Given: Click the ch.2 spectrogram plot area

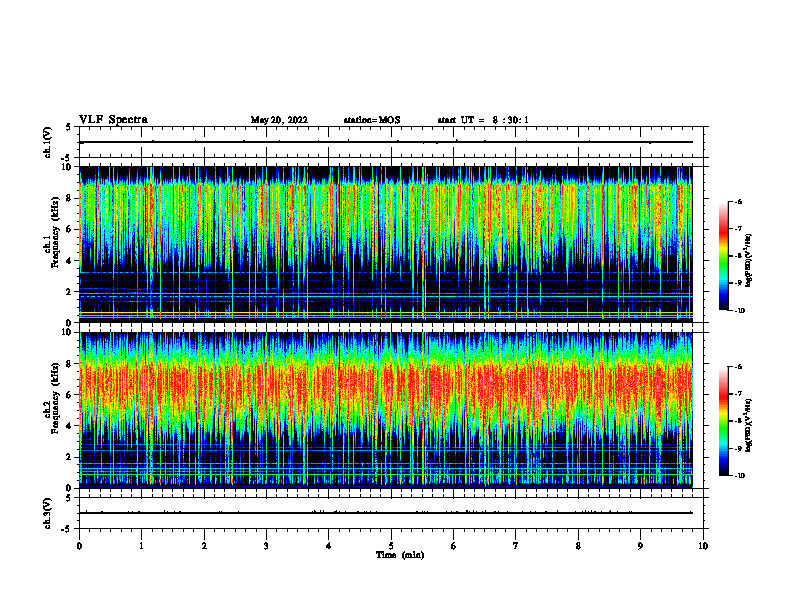Looking at the screenshot, I should [x=386, y=410].
